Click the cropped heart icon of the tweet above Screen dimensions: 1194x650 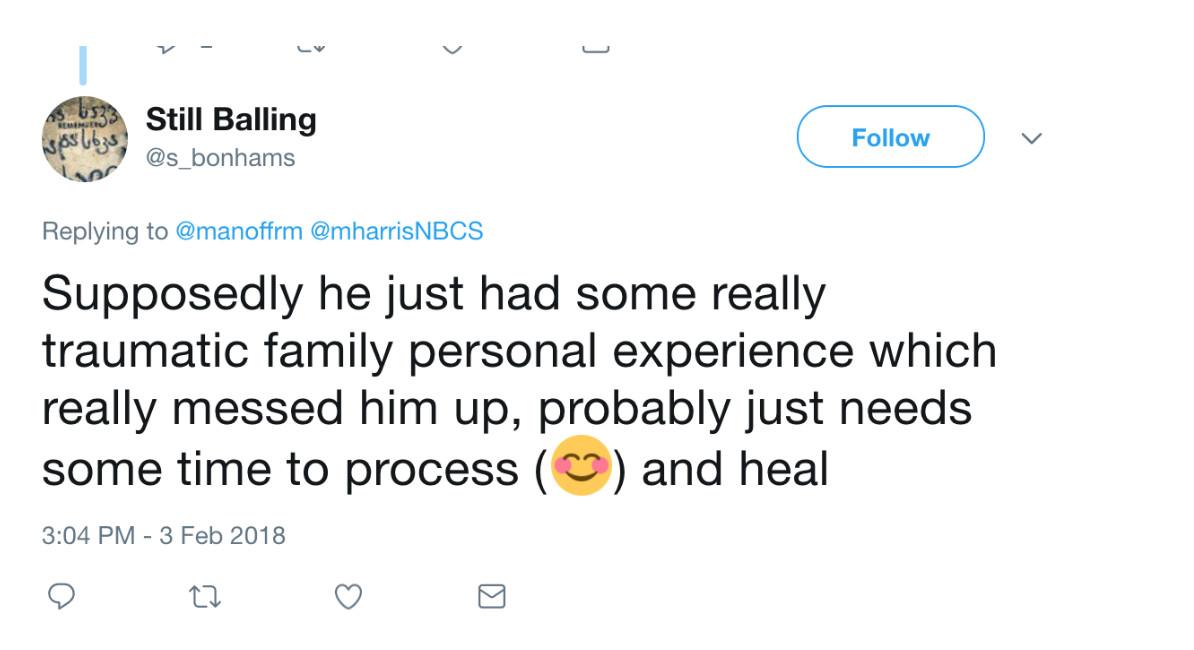pos(452,47)
